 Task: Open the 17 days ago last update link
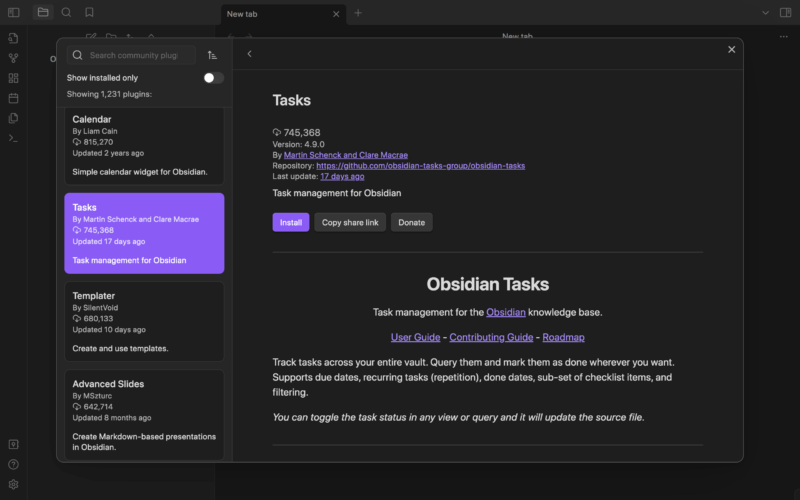click(x=342, y=177)
